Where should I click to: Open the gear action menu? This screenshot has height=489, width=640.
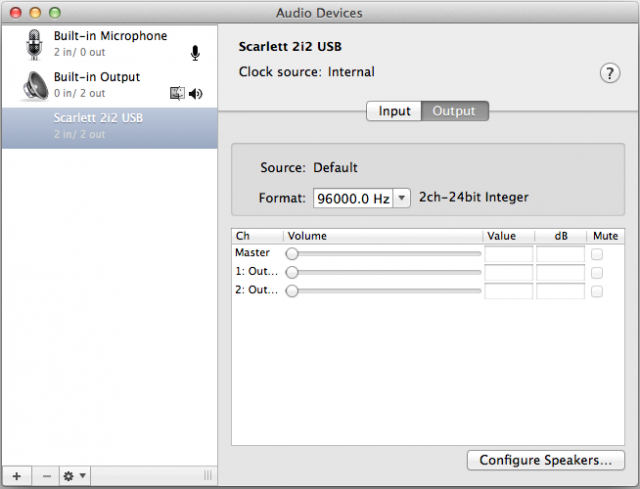pos(75,476)
